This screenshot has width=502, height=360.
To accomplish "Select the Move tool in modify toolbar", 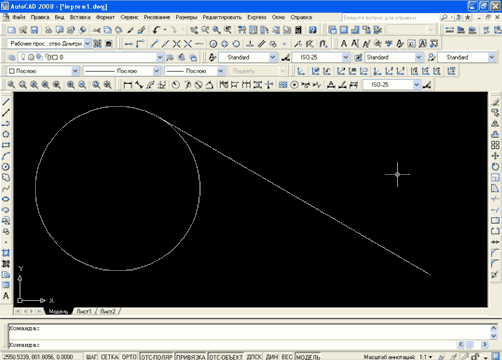I will [x=495, y=156].
